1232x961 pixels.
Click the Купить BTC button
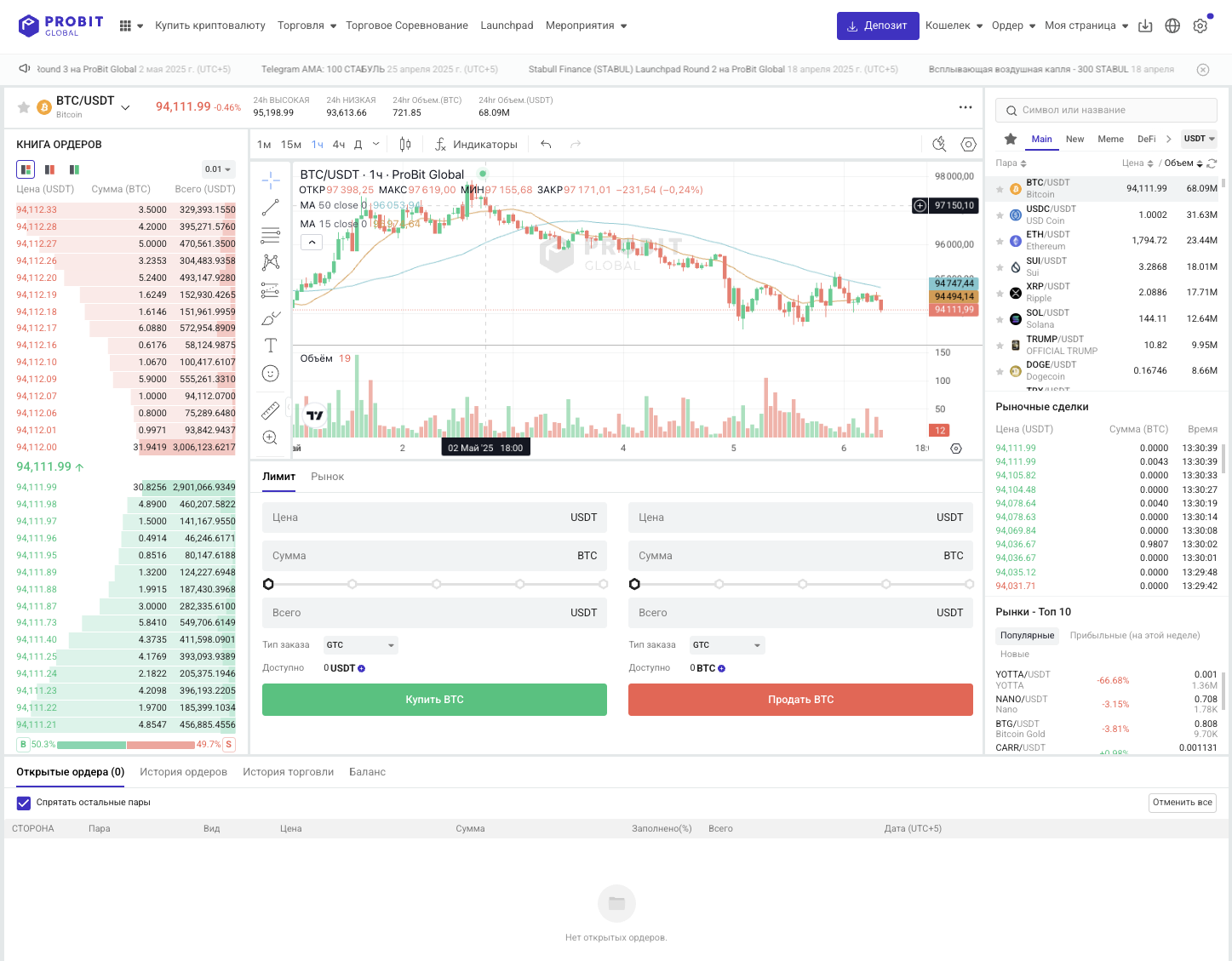coord(434,700)
